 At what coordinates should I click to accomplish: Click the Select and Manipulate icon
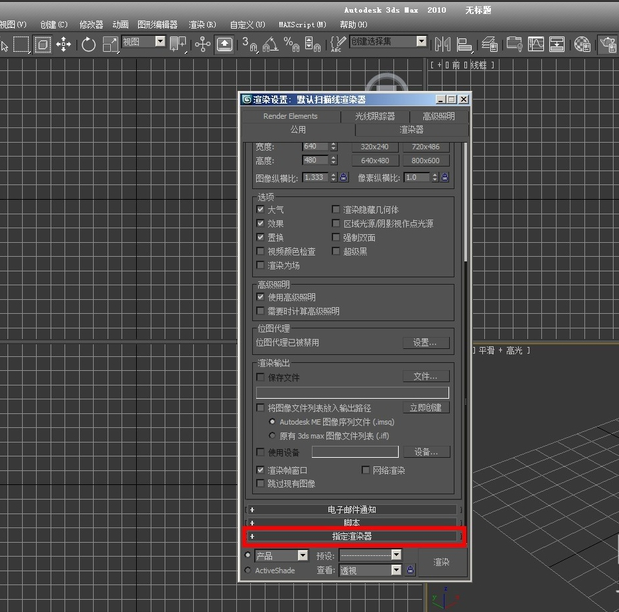click(203, 44)
